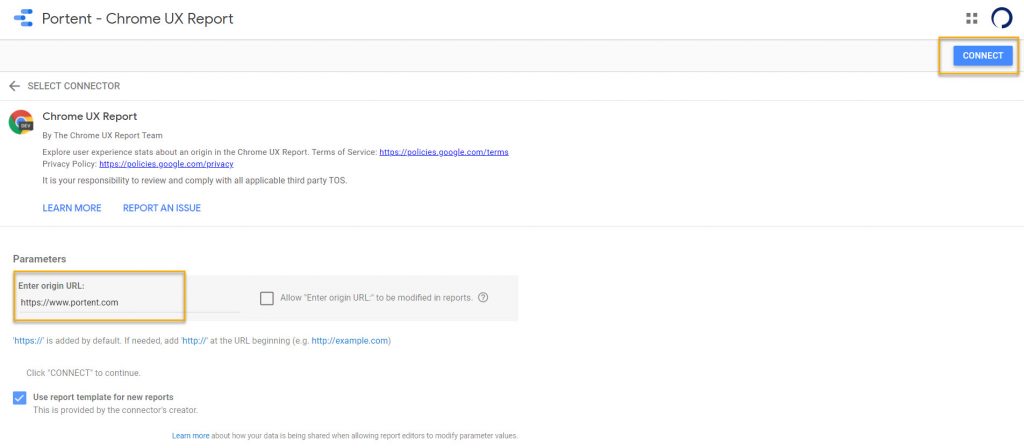
Task: Go back using the arrow beside Select Connector
Action: 14,86
